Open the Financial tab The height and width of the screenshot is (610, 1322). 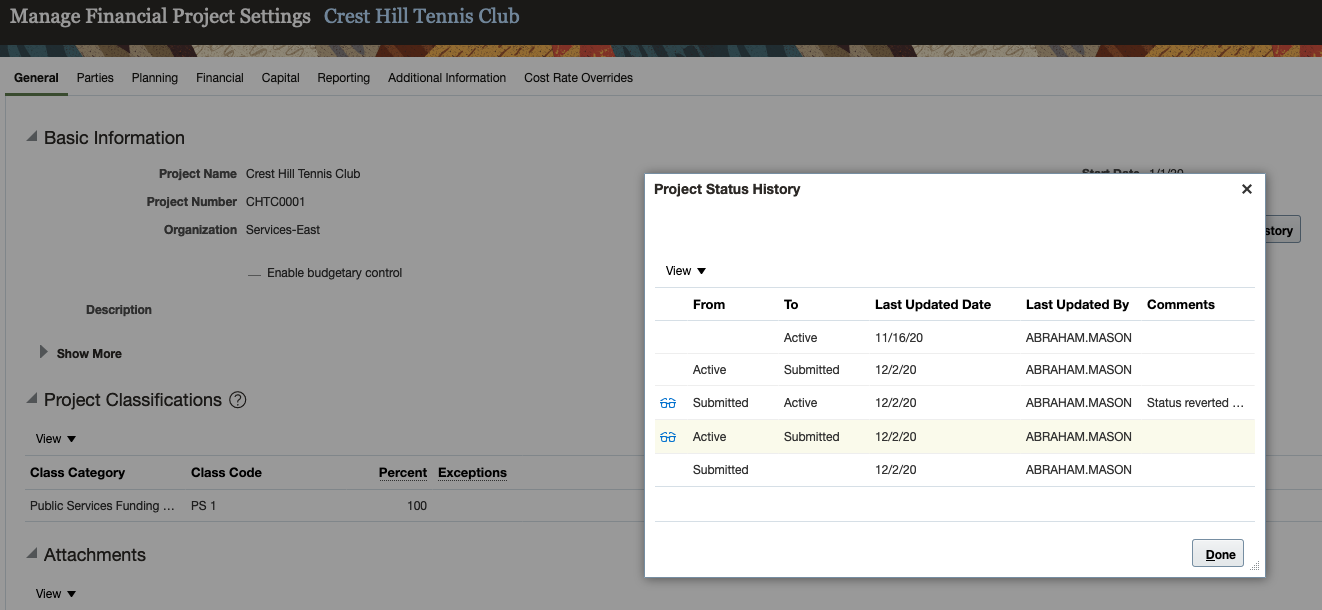220,78
